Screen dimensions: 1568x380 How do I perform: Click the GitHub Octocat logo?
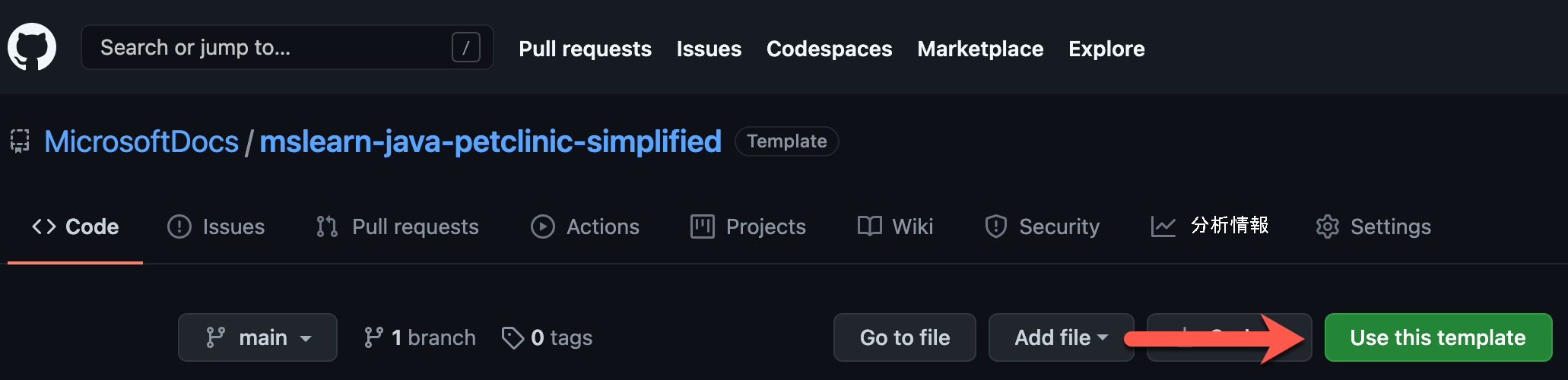(32, 47)
